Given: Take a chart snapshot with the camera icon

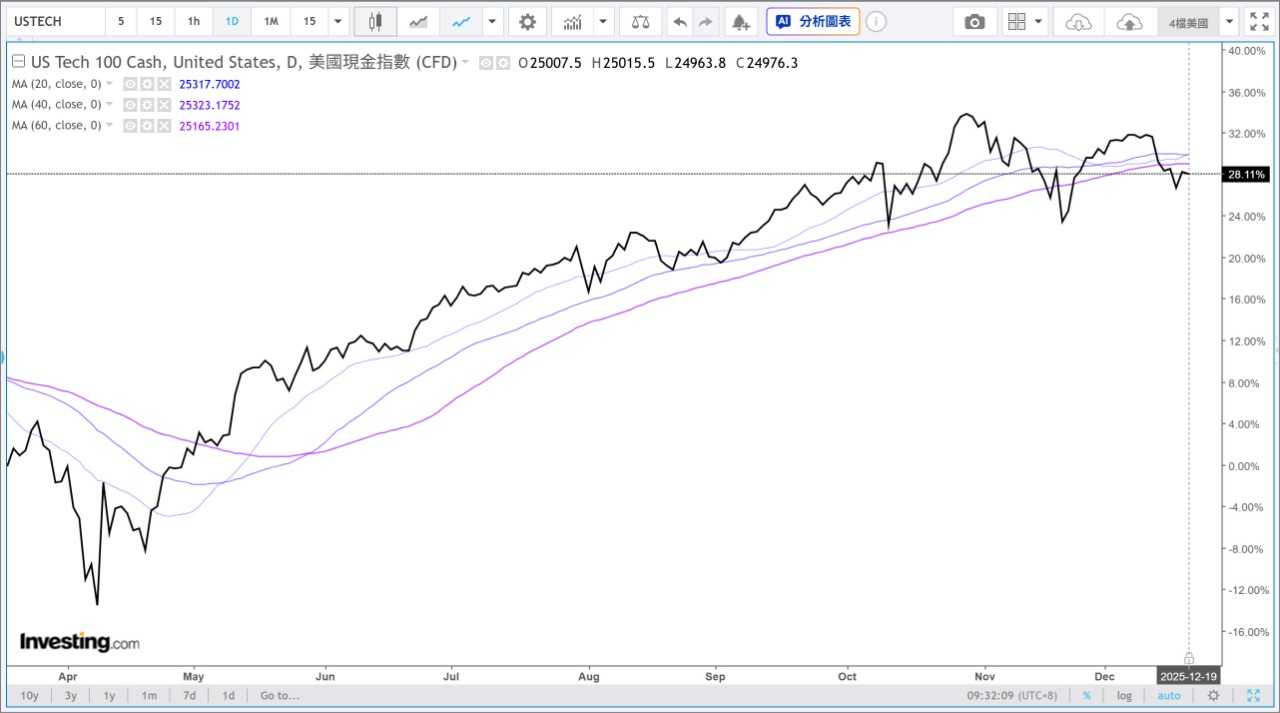Looking at the screenshot, I should (x=975, y=20).
